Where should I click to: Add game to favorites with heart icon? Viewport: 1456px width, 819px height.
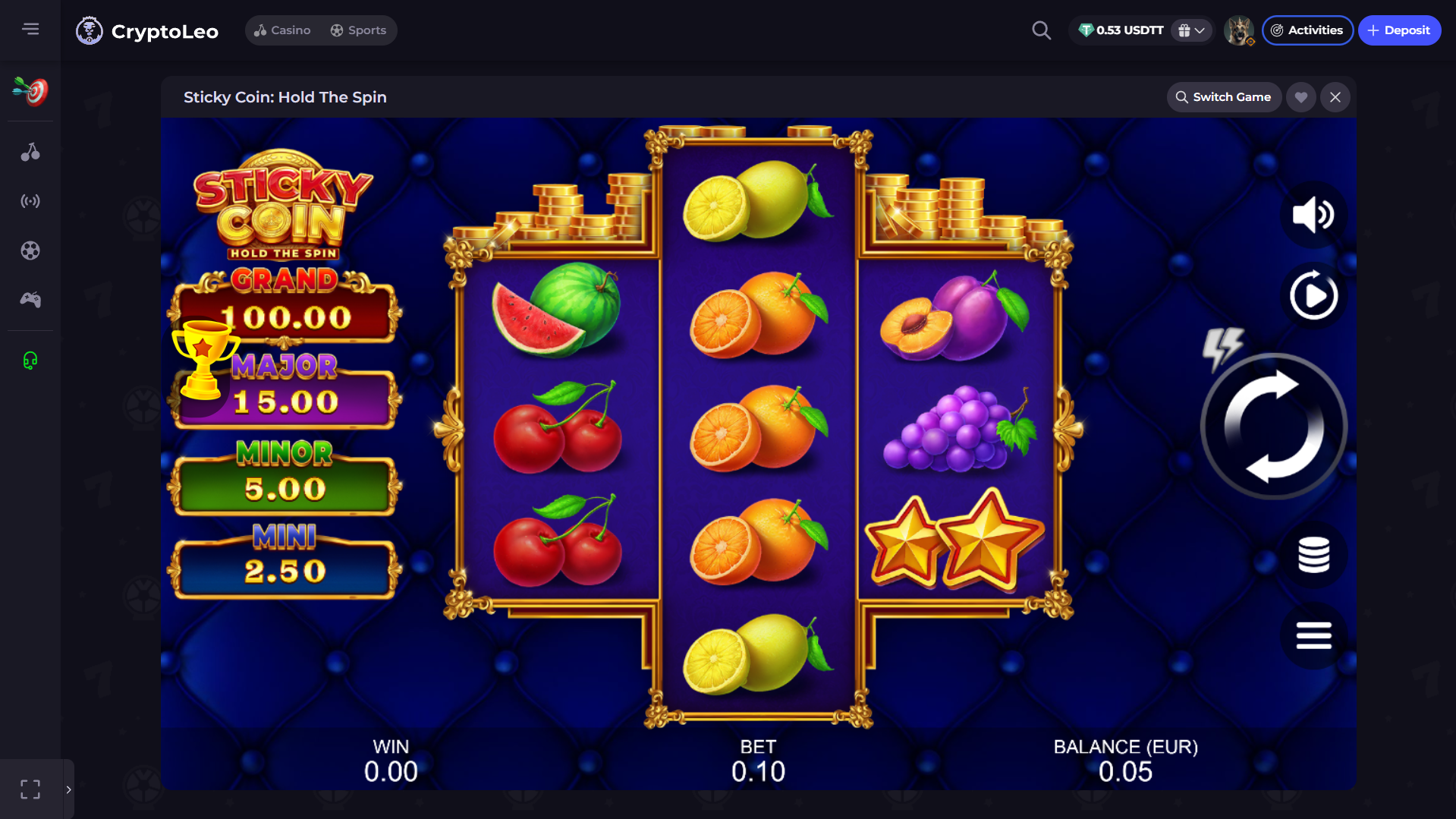[1300, 97]
